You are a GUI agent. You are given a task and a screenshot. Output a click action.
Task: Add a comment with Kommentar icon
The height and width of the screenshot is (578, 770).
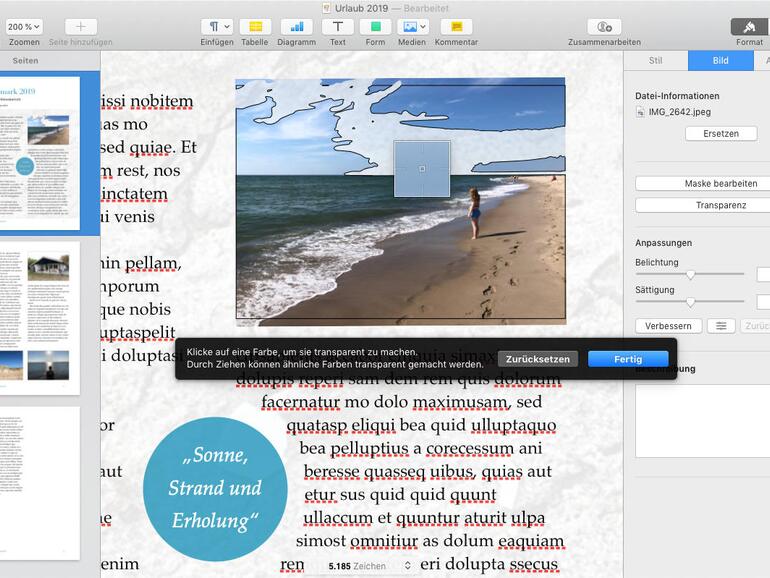pos(456,27)
